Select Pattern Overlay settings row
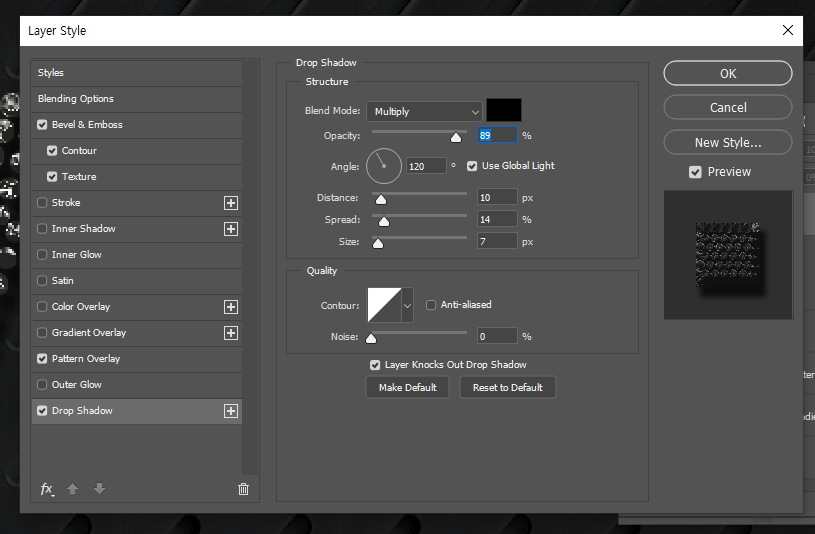 click(137, 359)
